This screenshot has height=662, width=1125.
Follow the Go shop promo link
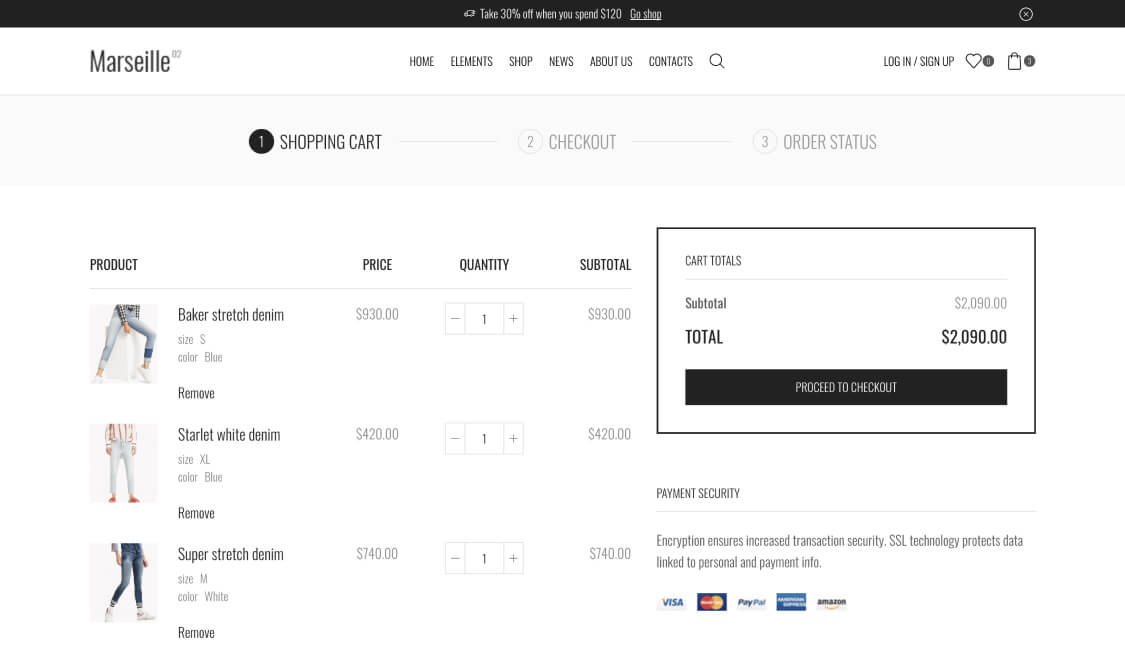click(x=645, y=14)
